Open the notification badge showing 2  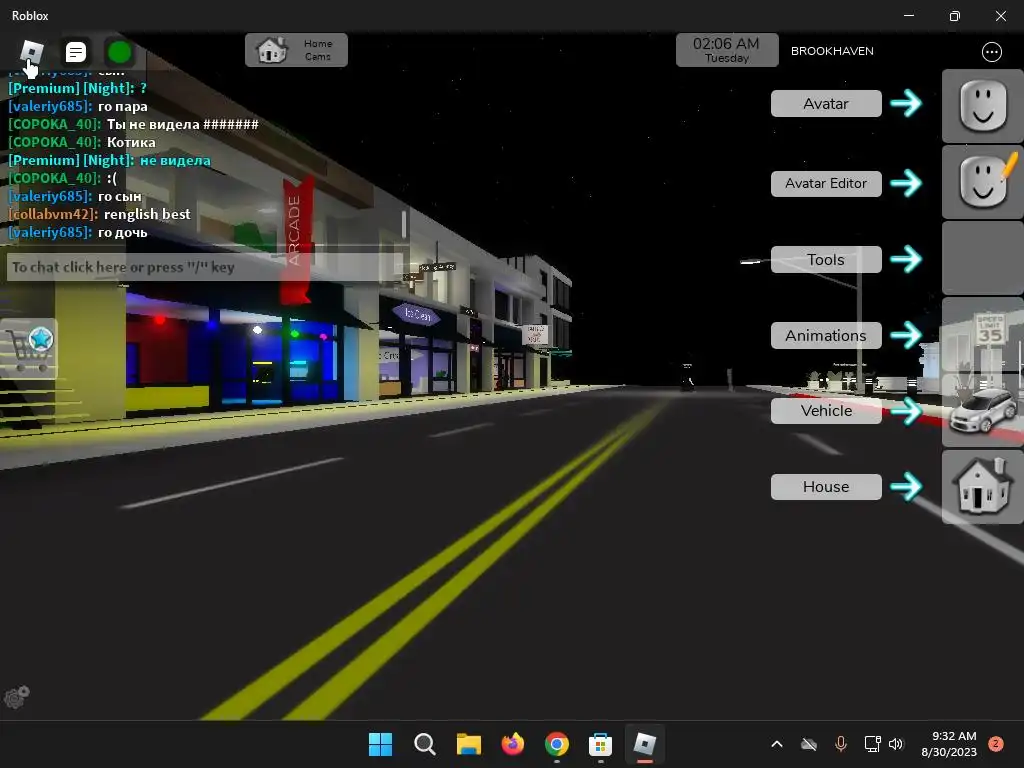pos(995,744)
